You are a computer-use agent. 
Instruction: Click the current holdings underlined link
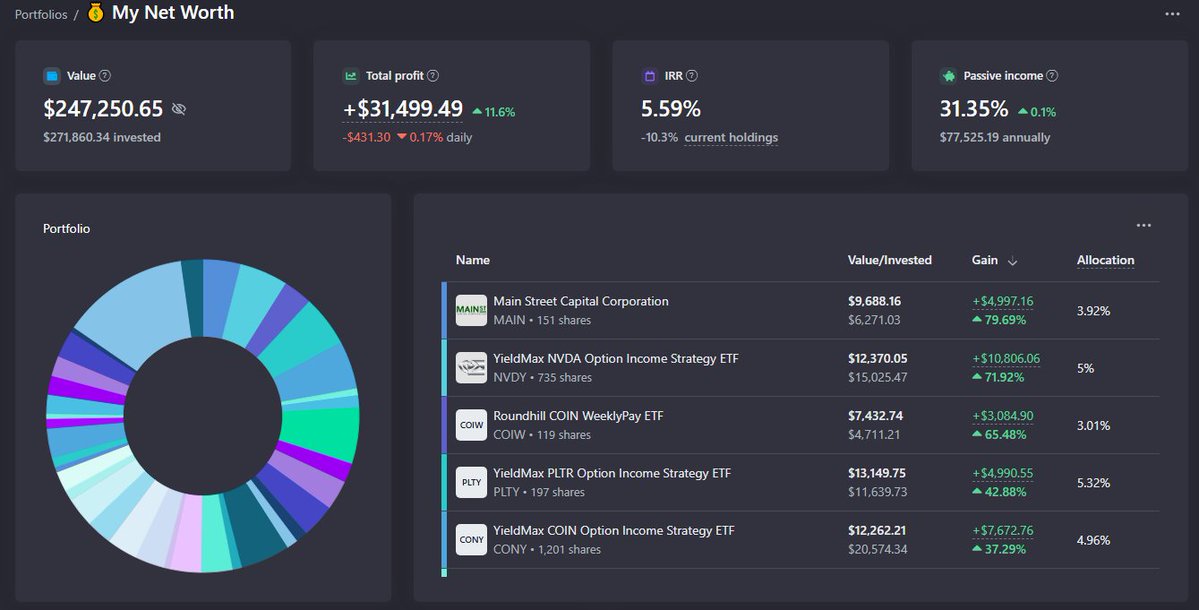(x=731, y=138)
